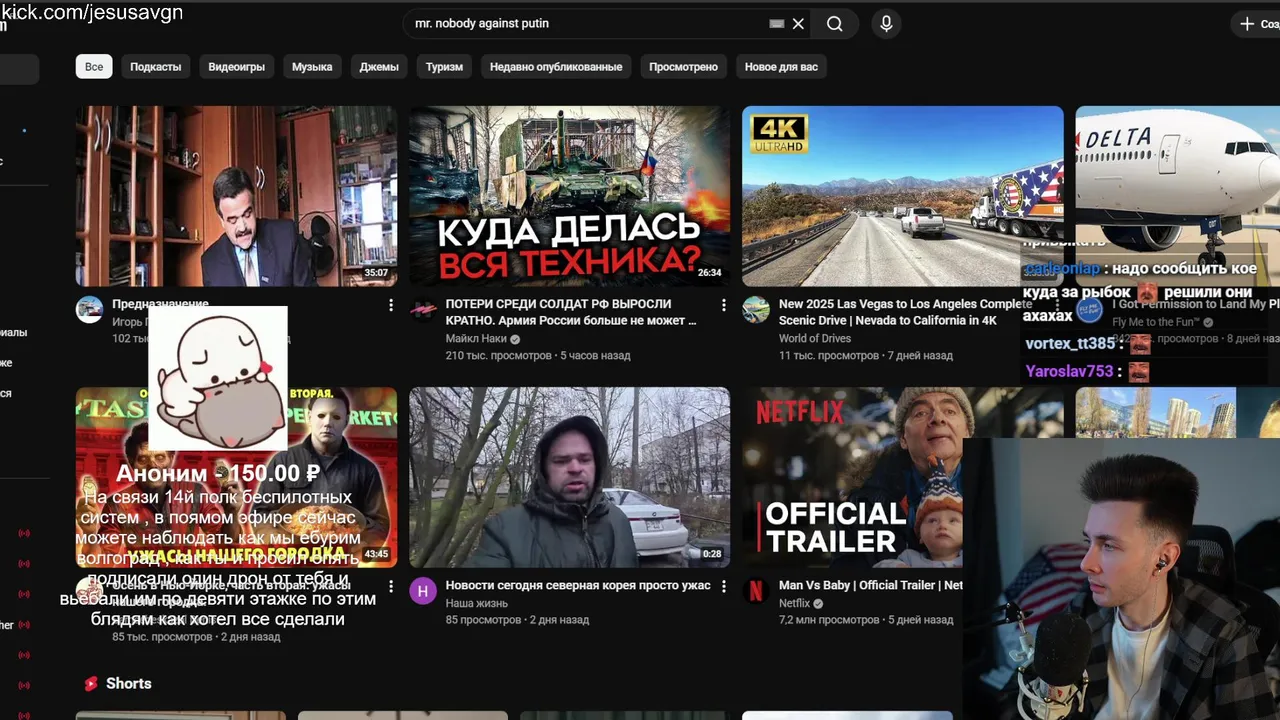The height and width of the screenshot is (720, 1280).
Task: Open the Предназначение video title
Action: point(160,304)
